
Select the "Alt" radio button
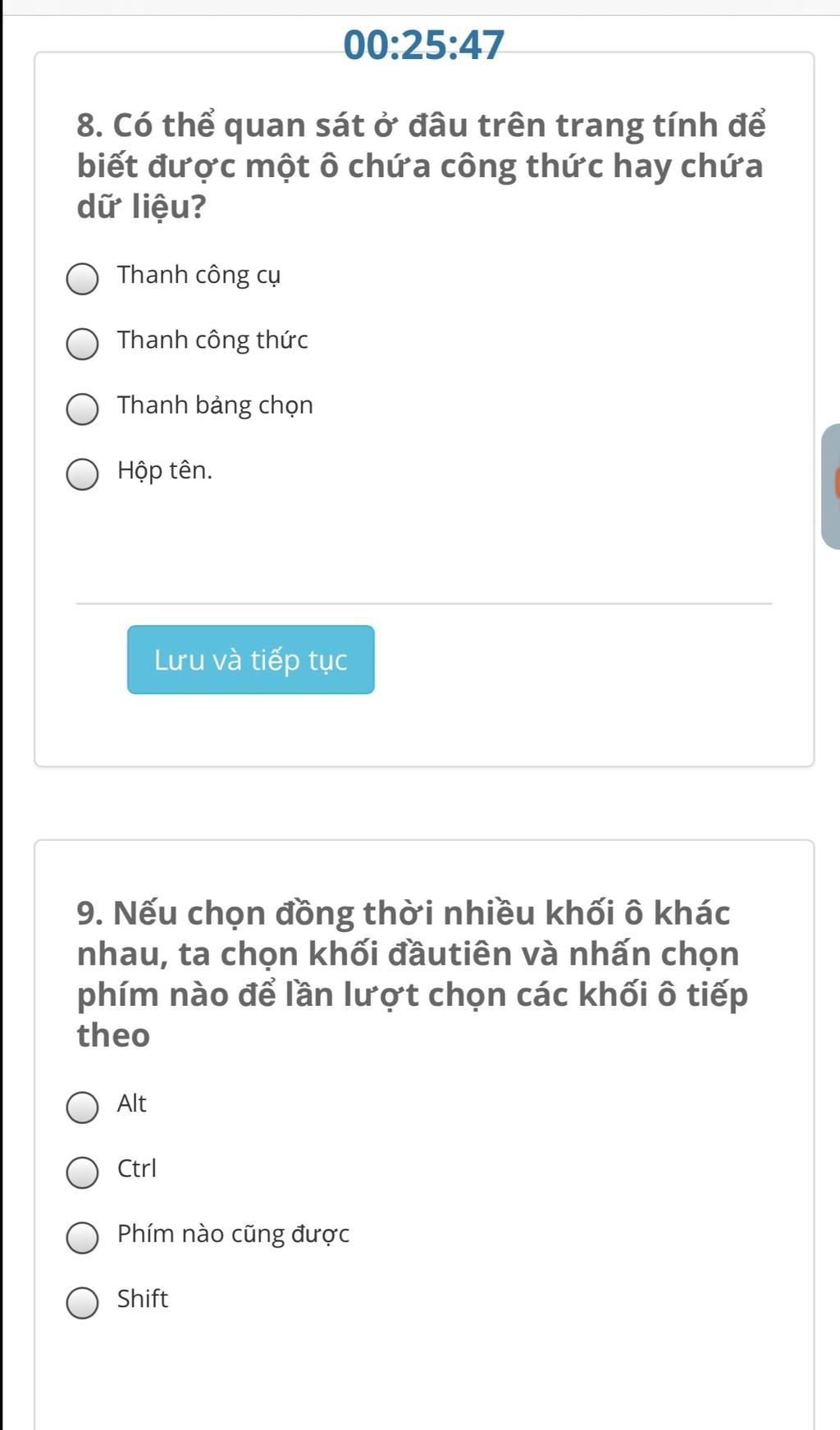(x=82, y=1107)
